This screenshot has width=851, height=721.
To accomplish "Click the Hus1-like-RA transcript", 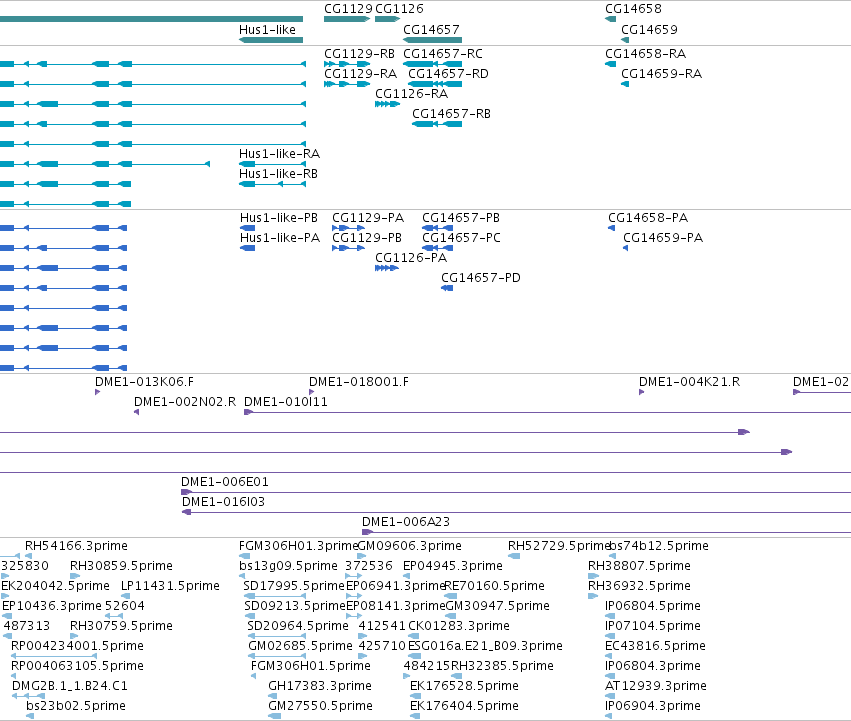I will (x=272, y=164).
